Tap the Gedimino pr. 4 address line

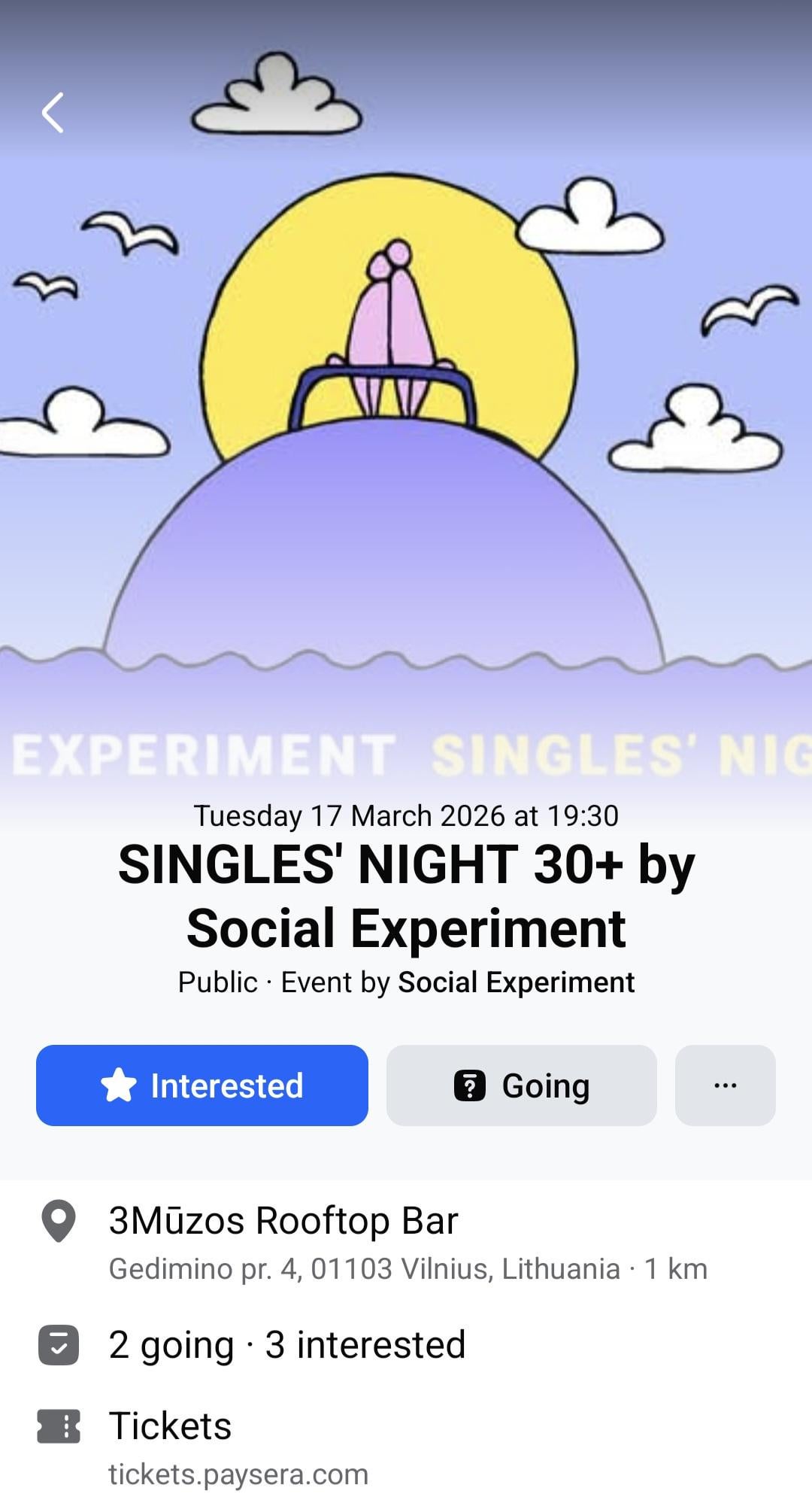point(408,1269)
